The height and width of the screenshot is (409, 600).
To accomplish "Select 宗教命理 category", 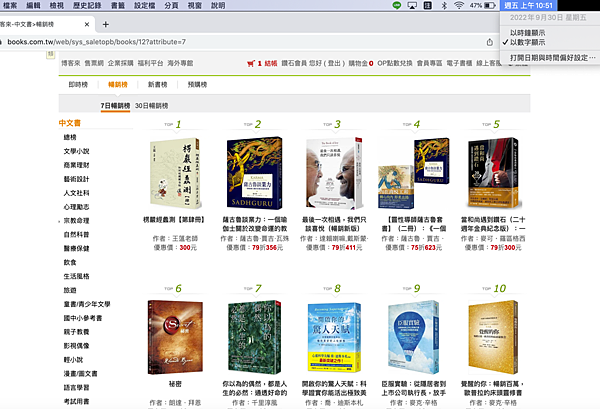I will [x=77, y=221].
